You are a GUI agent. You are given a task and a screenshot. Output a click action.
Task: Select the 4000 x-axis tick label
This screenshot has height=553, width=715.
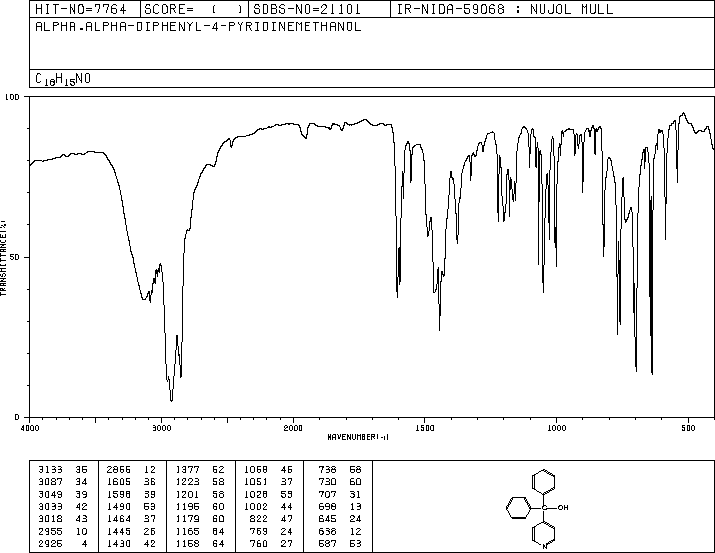point(30,428)
